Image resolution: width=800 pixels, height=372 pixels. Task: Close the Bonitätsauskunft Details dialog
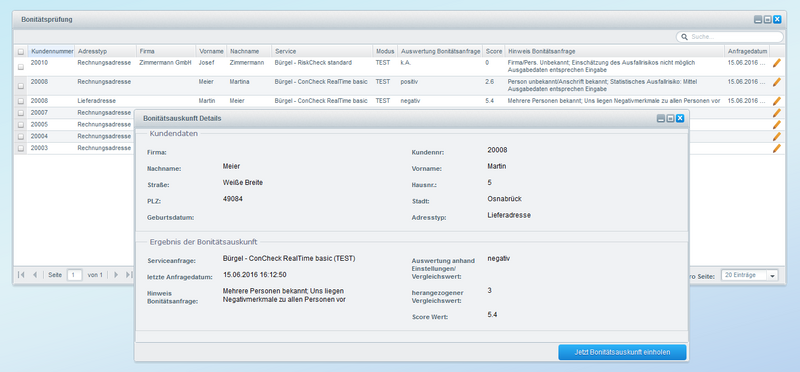tap(680, 118)
